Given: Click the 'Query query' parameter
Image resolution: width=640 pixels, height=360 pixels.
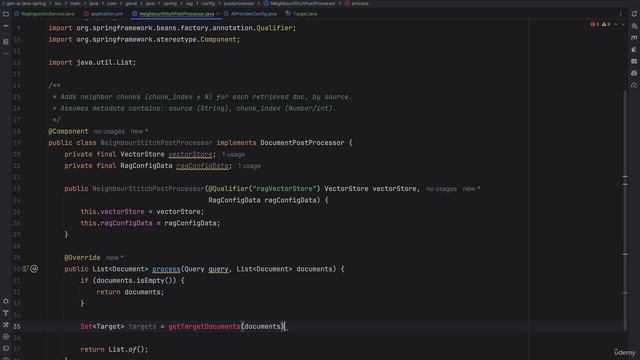Looking at the screenshot, I should coord(206,269).
